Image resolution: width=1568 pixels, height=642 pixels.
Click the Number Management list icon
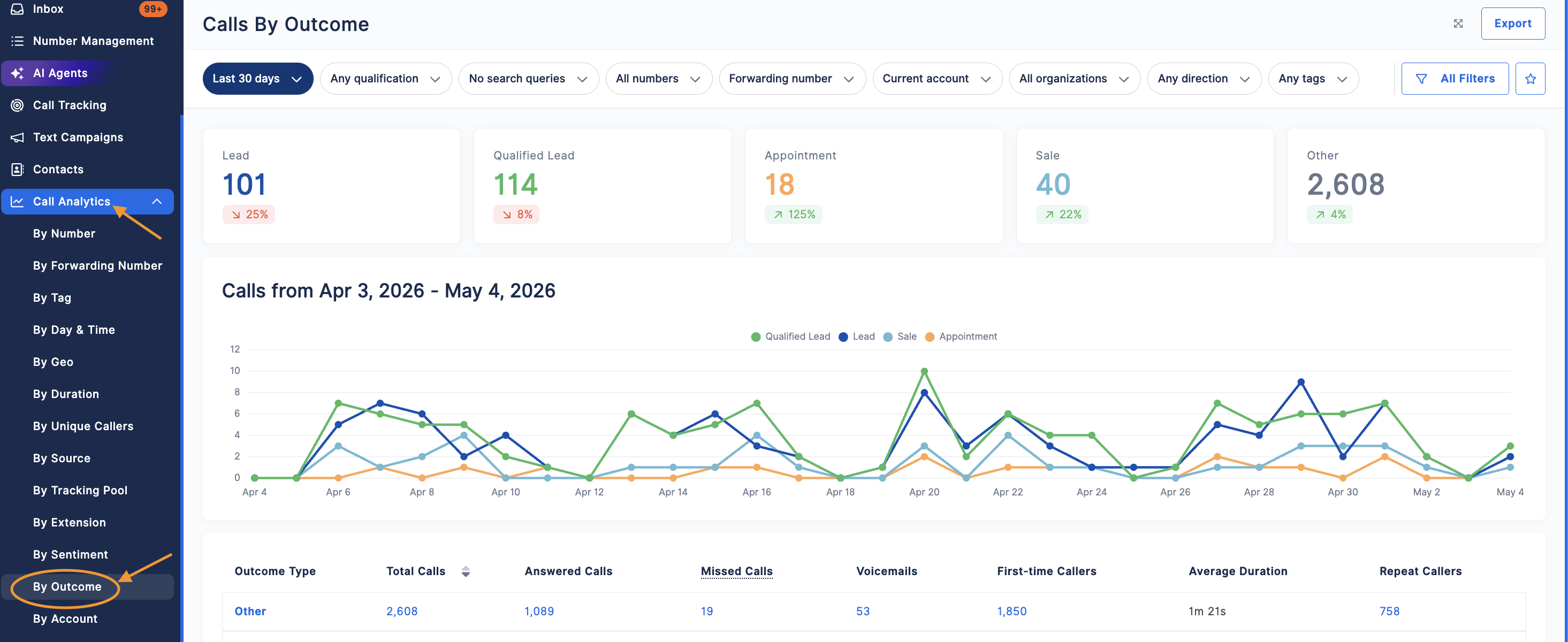17,41
